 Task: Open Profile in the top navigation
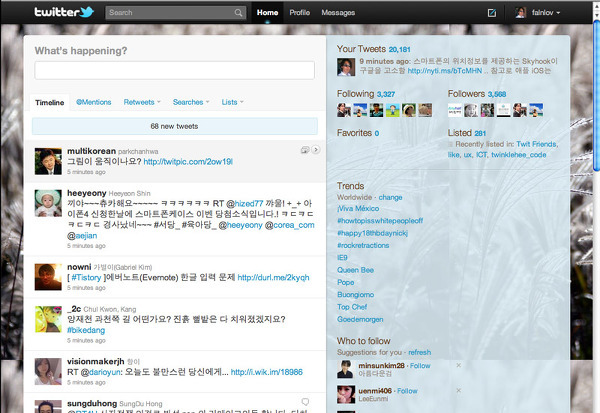[300, 13]
